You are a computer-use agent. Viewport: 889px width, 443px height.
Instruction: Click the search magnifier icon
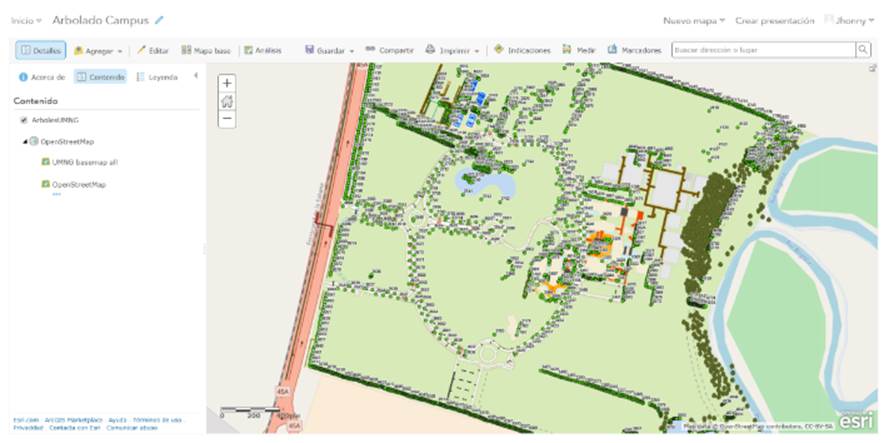pyautogui.click(x=862, y=49)
